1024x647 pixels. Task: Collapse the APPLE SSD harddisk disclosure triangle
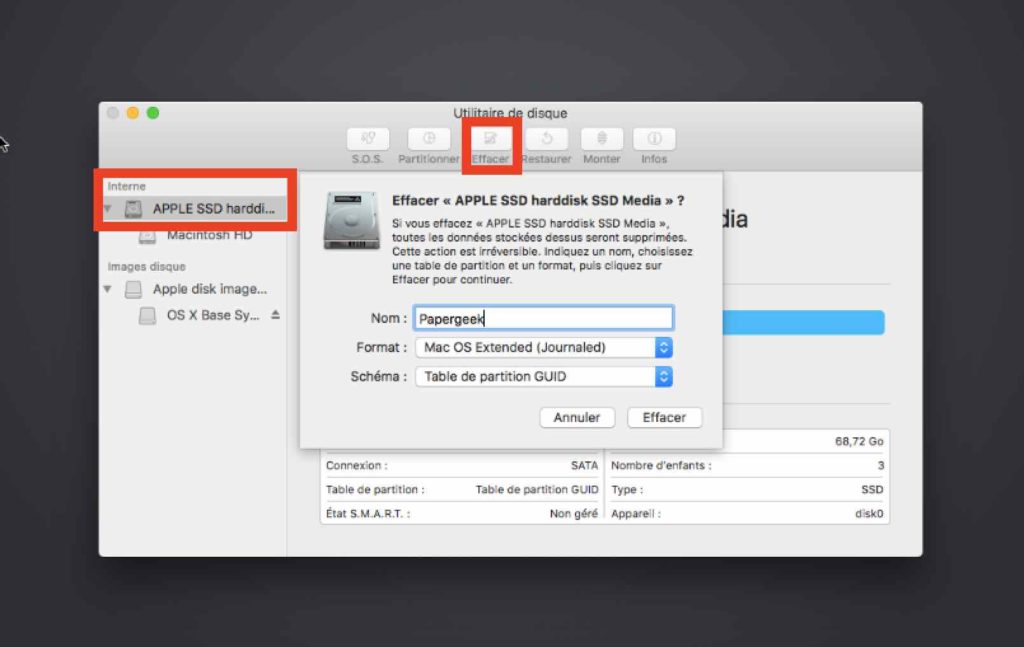(x=108, y=210)
